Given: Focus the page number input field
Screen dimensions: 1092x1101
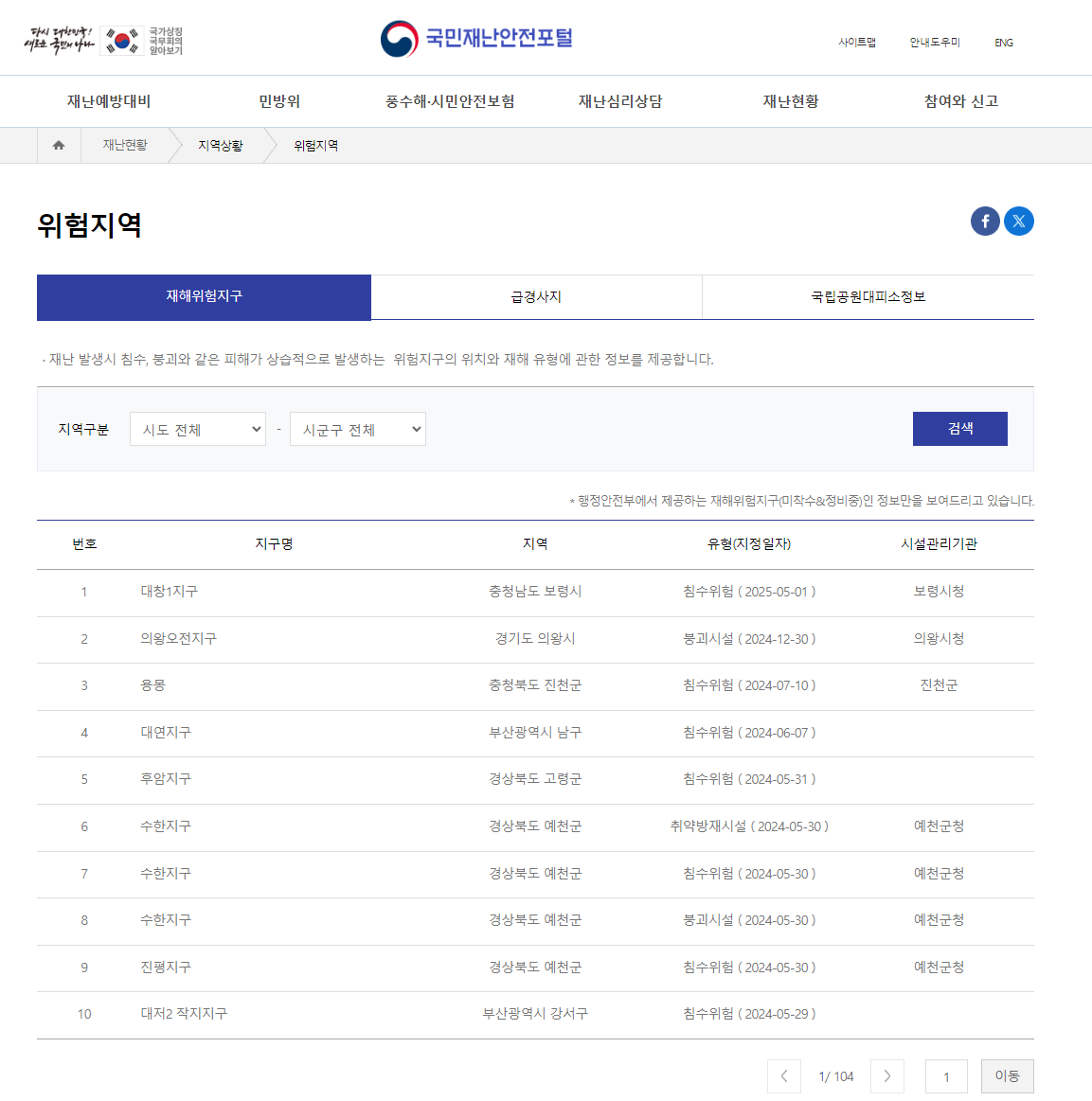Looking at the screenshot, I should (x=946, y=1075).
